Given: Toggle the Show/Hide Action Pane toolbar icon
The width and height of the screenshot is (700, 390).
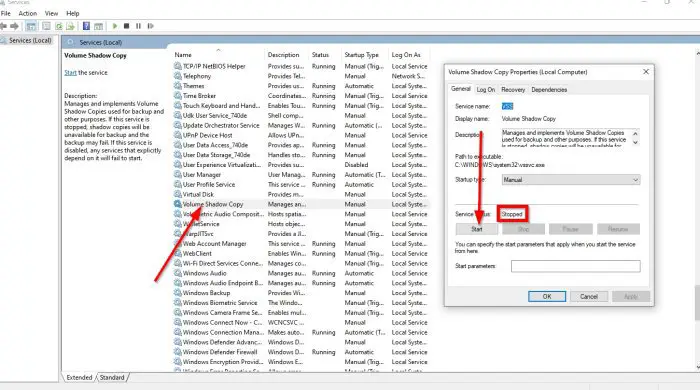Looking at the screenshot, I should (x=98, y=26).
